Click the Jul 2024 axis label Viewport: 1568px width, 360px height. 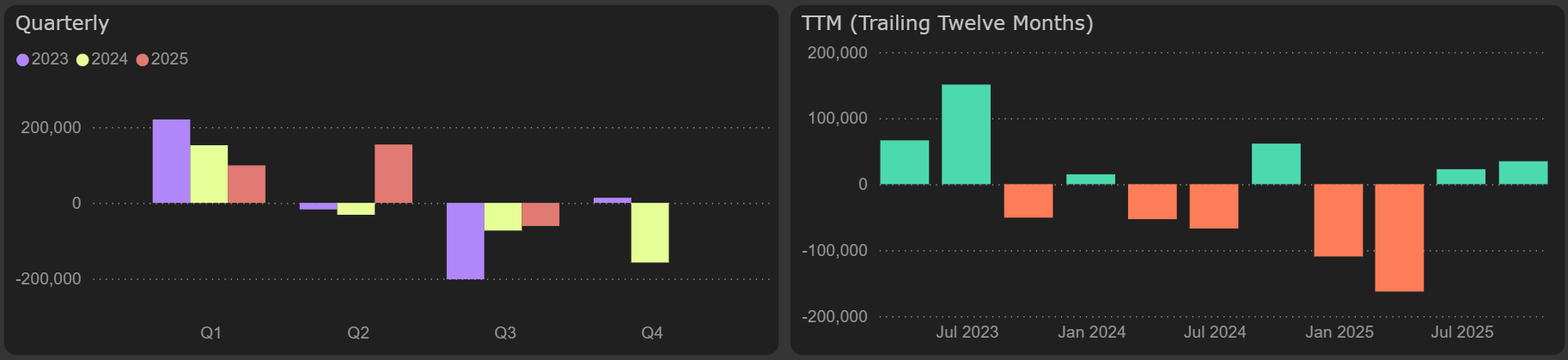[1214, 332]
